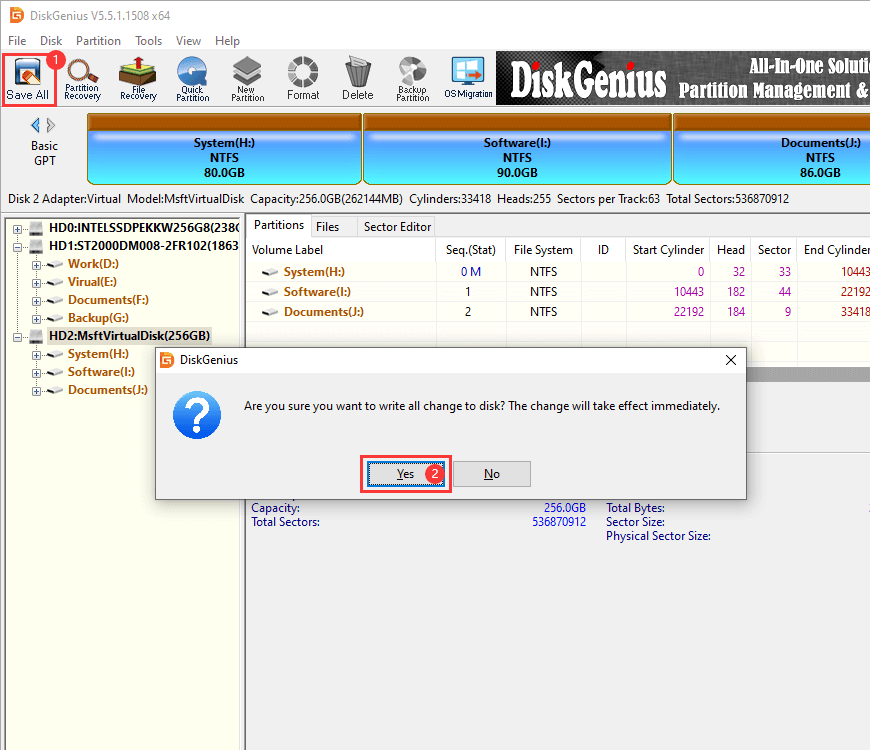This screenshot has height=750, width=870.
Task: Click the Delete trash can icon
Action: [357, 78]
